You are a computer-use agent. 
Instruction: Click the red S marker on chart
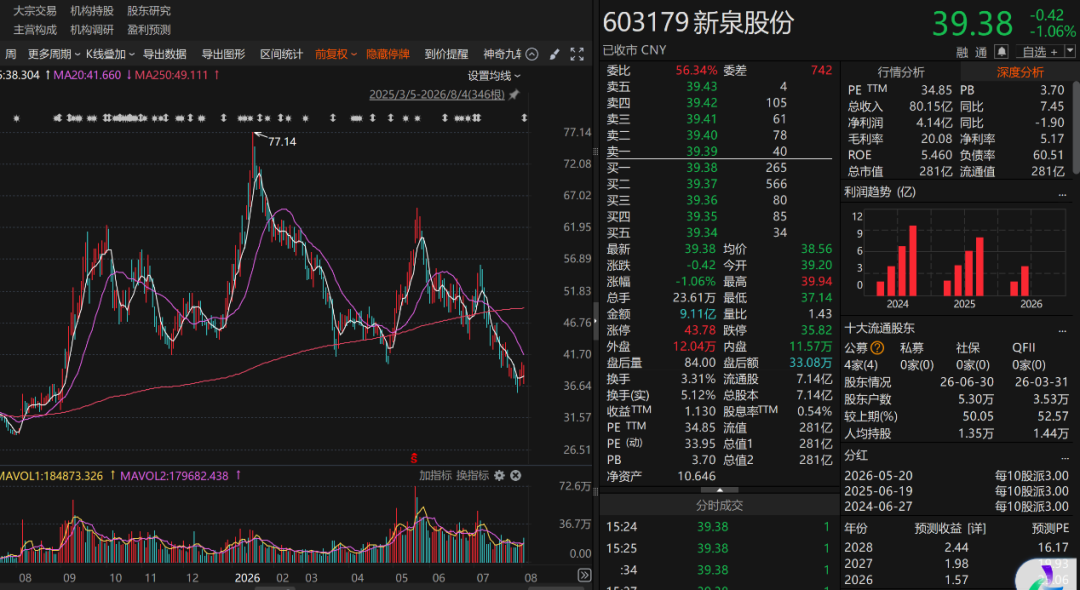click(x=415, y=457)
